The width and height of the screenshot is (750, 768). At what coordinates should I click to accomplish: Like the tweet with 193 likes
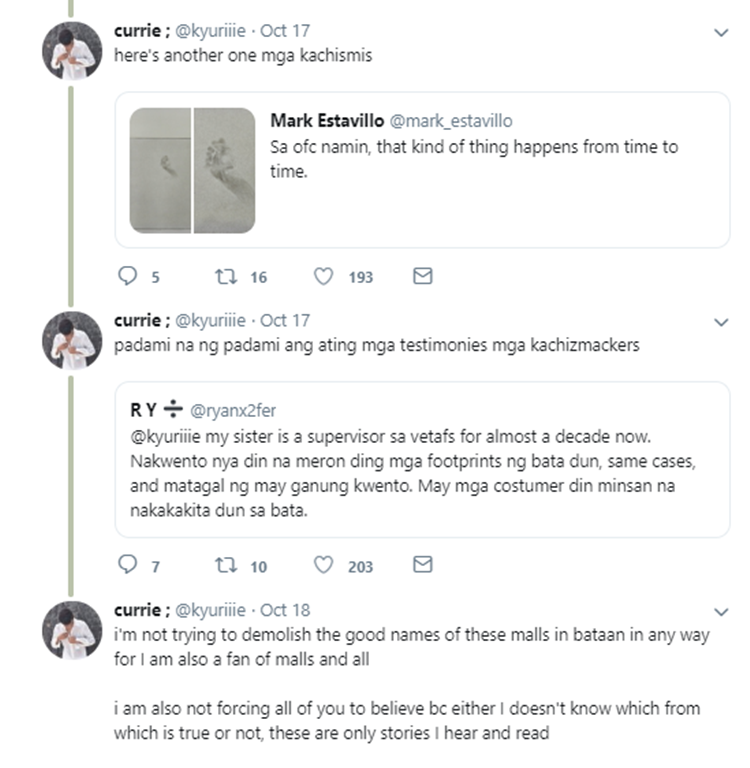pos(323,276)
